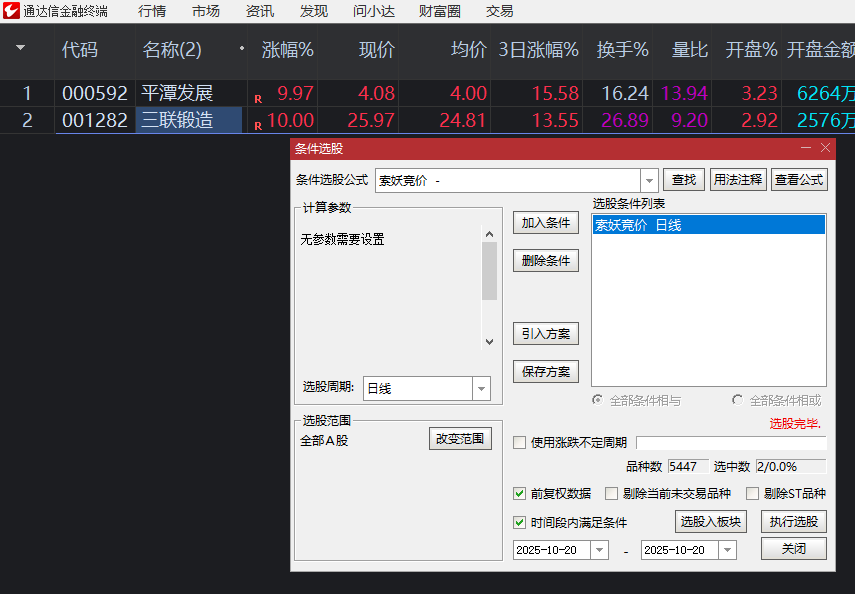Check the 剔除ST品种 option
Viewport: 855px width, 594px height.
click(751, 494)
